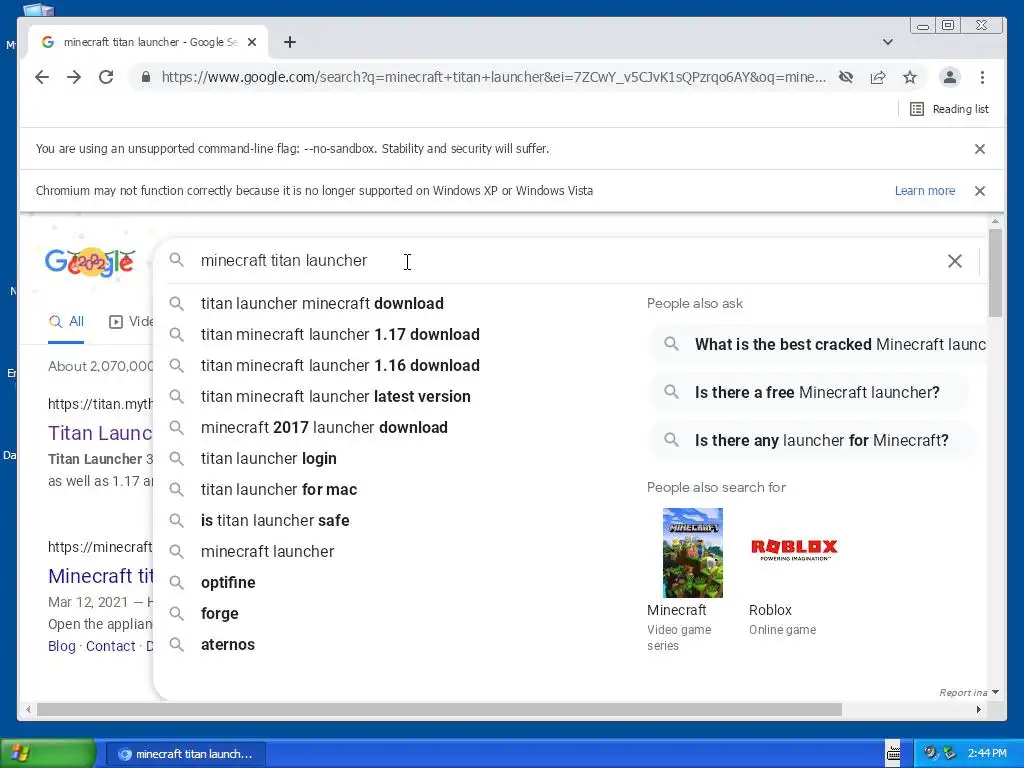Go back to the previous page
The height and width of the screenshot is (768, 1024).
[42, 77]
